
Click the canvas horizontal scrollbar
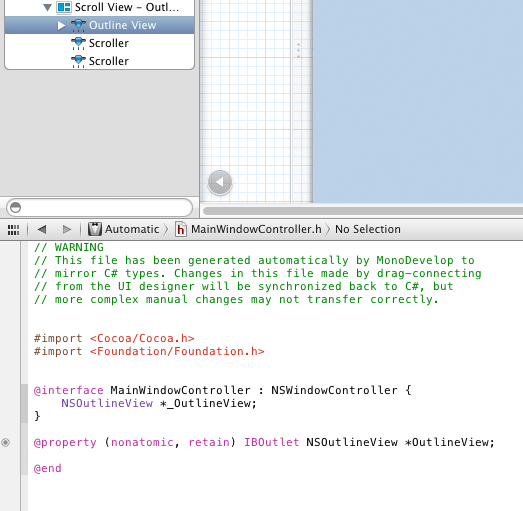pyautogui.click(x=363, y=211)
